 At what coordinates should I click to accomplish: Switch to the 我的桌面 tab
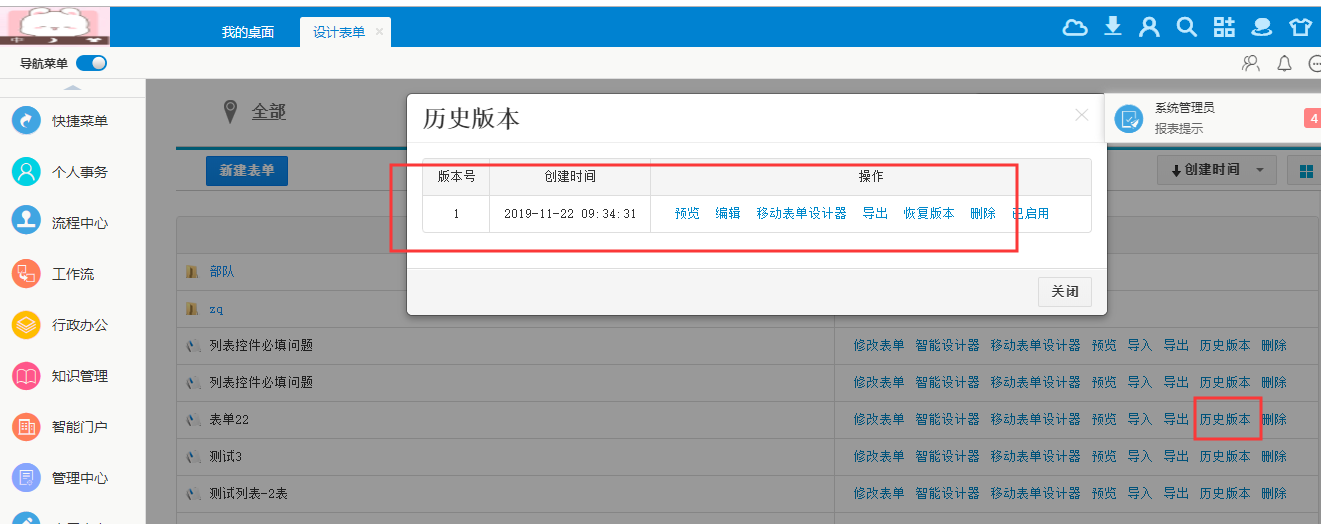coord(248,32)
